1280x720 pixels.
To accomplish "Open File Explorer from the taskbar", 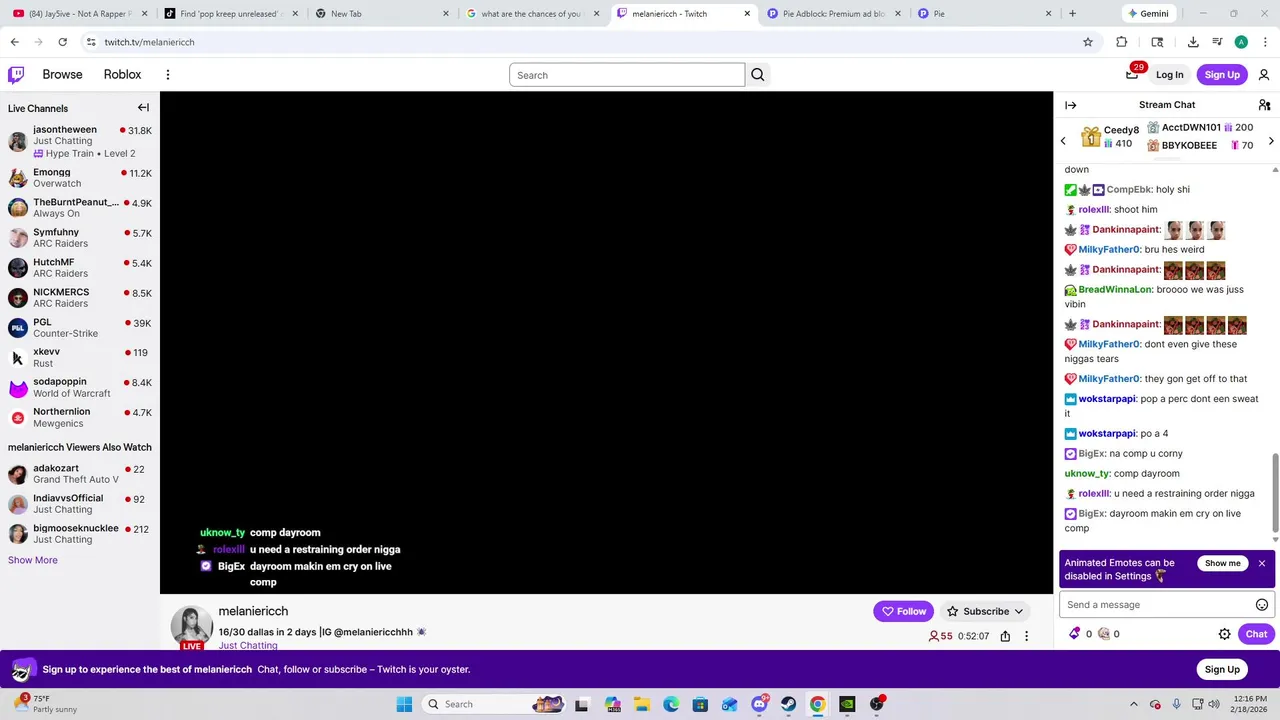I will (x=642, y=704).
